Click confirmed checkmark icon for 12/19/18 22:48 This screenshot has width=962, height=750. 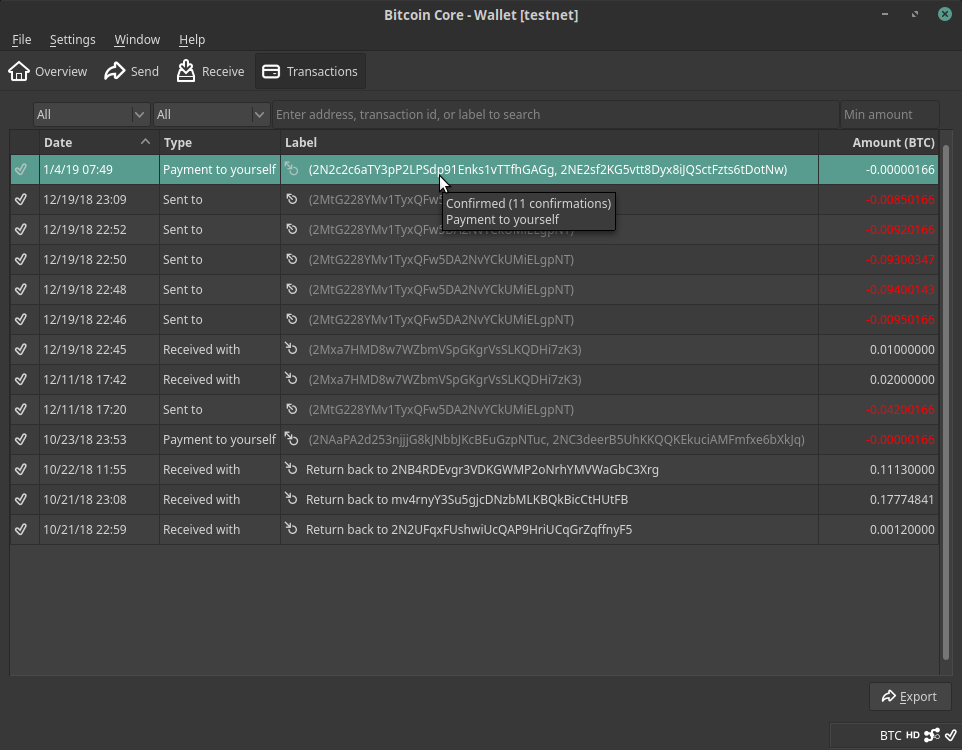pos(21,289)
